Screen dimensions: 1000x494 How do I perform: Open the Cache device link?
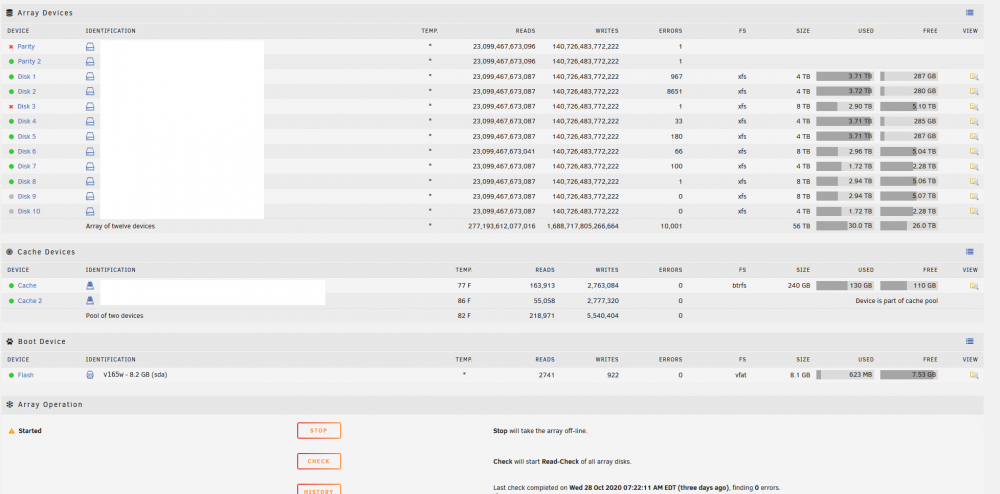27,286
